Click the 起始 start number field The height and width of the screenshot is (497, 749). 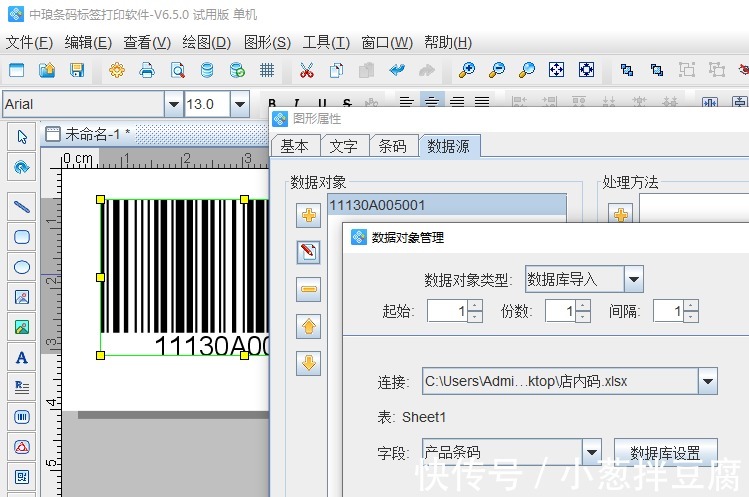(x=448, y=311)
